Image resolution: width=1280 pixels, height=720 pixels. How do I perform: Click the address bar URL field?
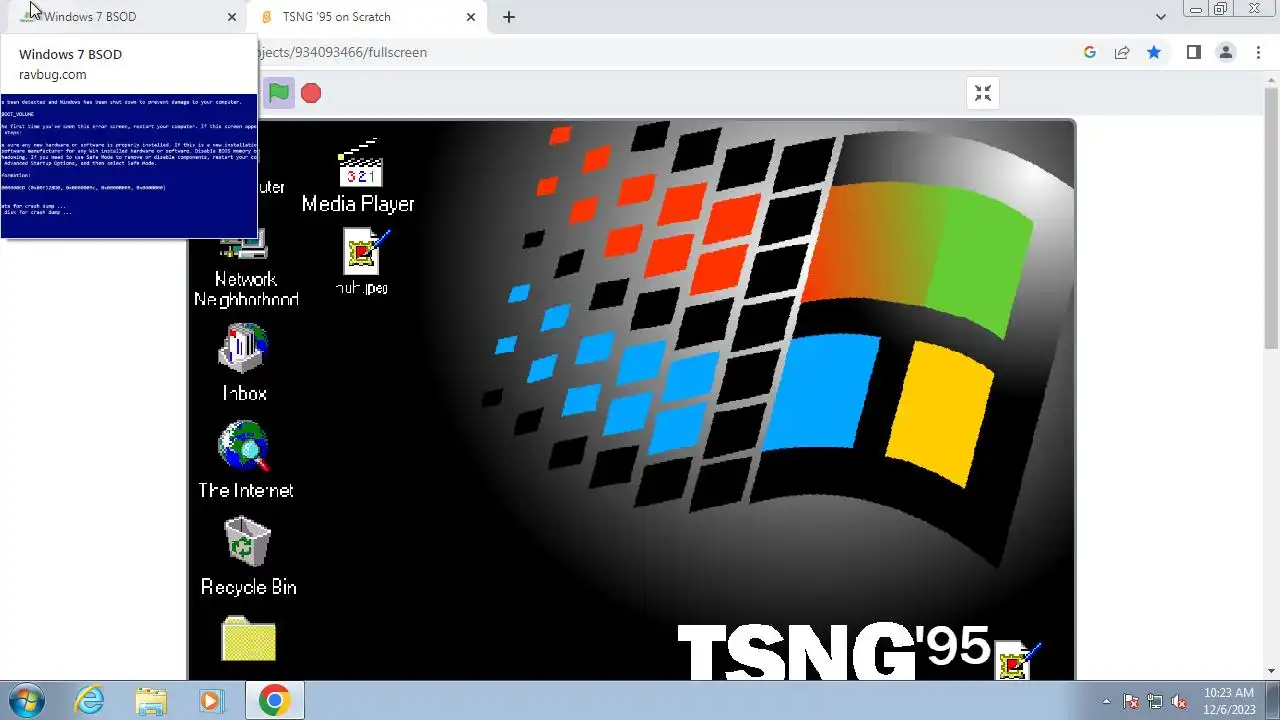click(x=660, y=52)
